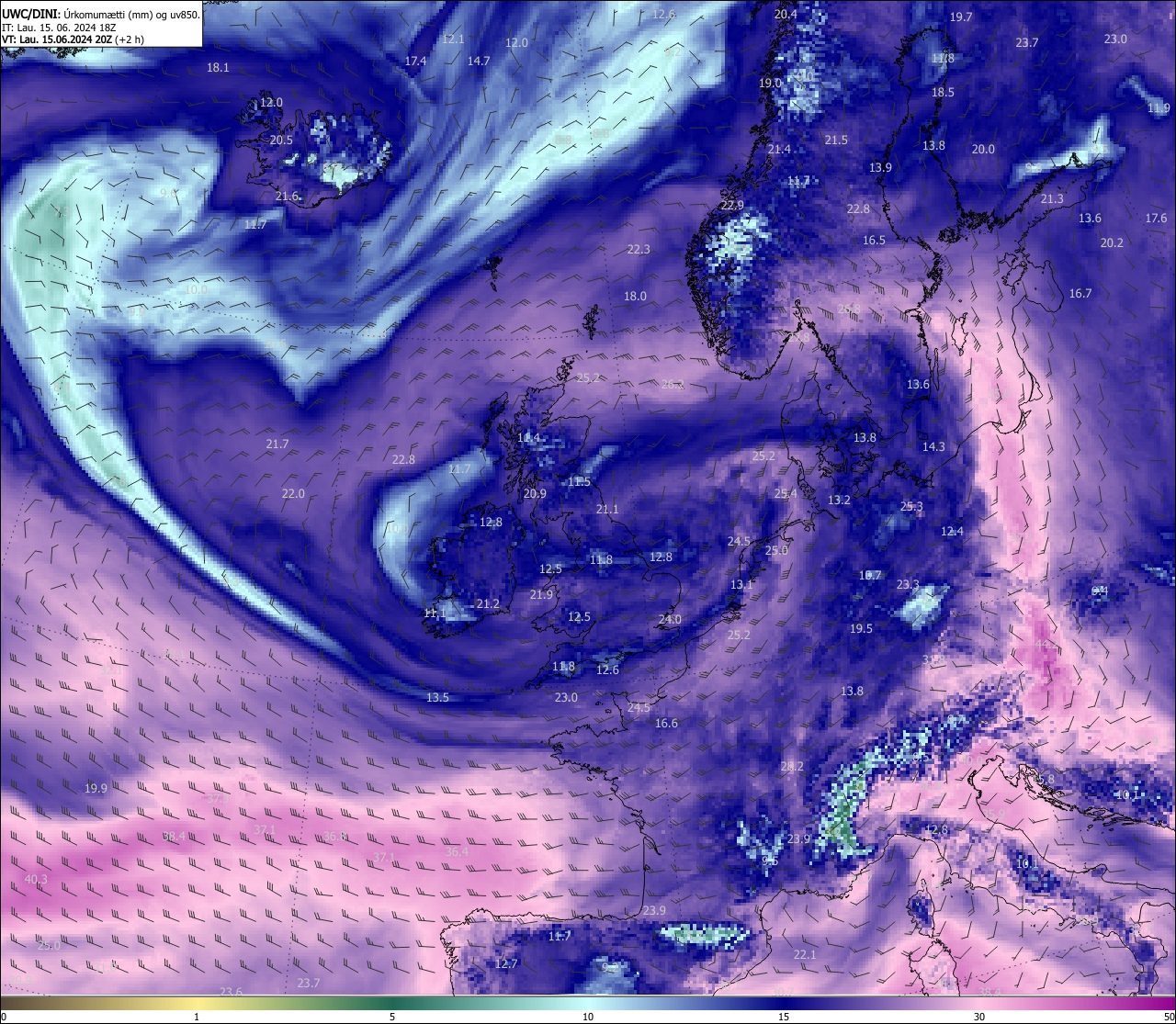This screenshot has height=1024, width=1176.
Task: Click the 14.3 value label
Action: coord(933,447)
